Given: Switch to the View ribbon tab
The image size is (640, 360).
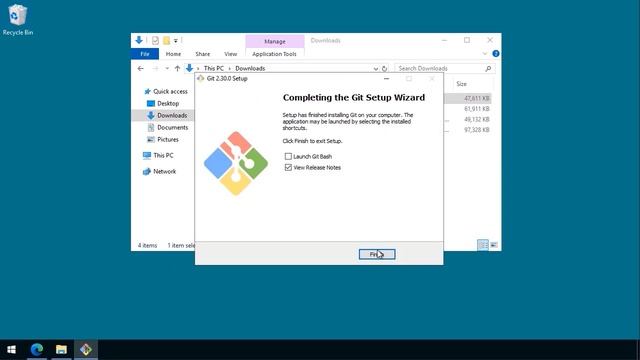Looking at the screenshot, I should [x=231, y=54].
